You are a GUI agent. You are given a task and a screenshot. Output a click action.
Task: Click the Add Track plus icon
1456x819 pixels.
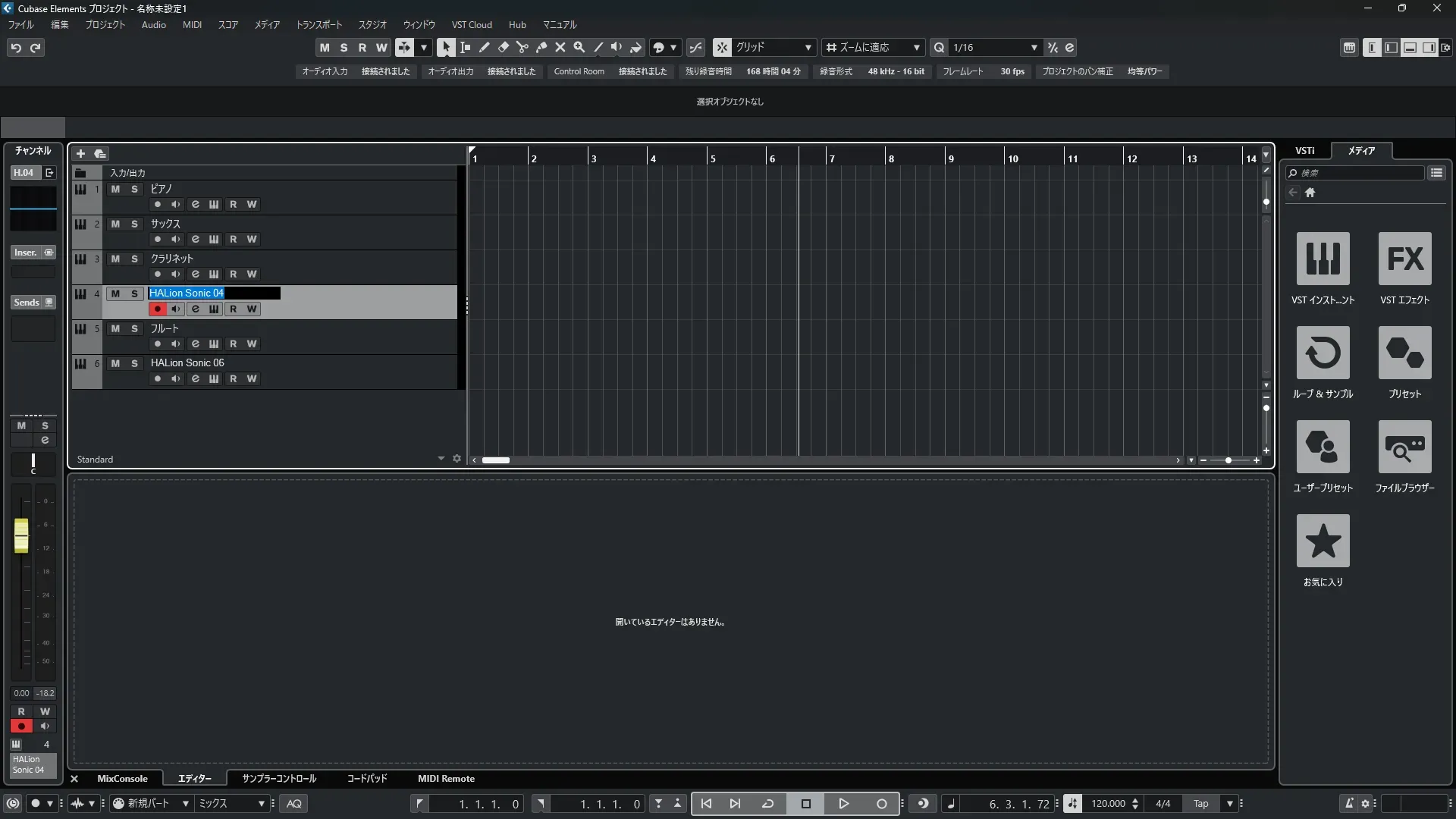(x=80, y=153)
